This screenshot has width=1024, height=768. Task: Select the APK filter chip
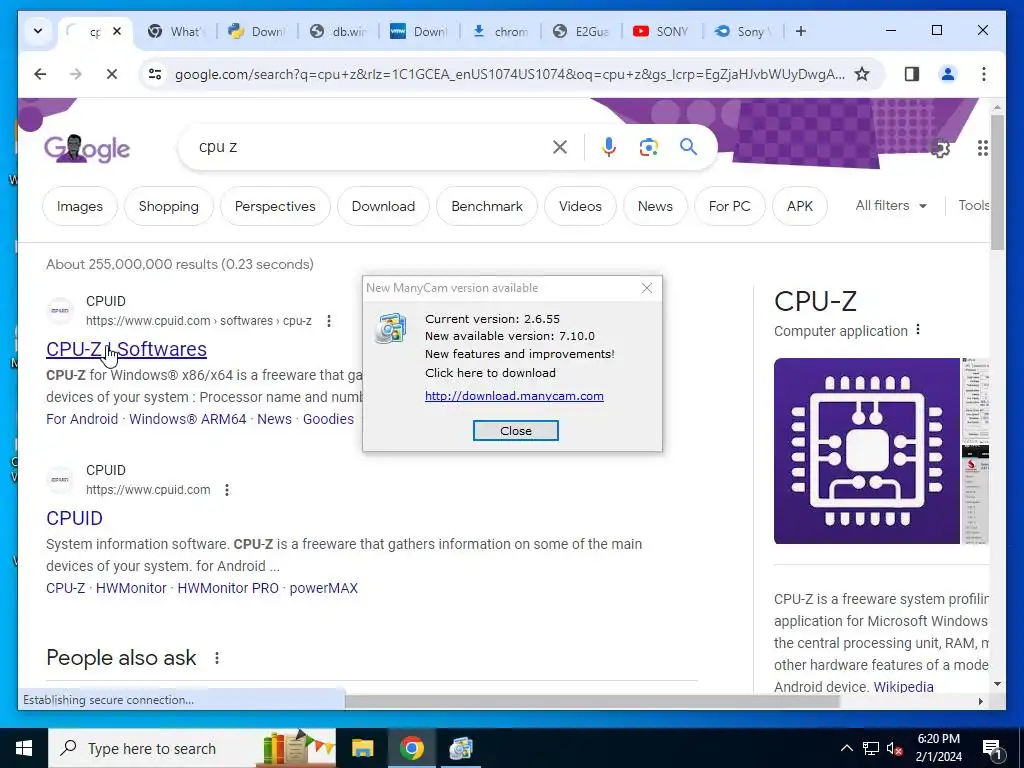click(799, 206)
